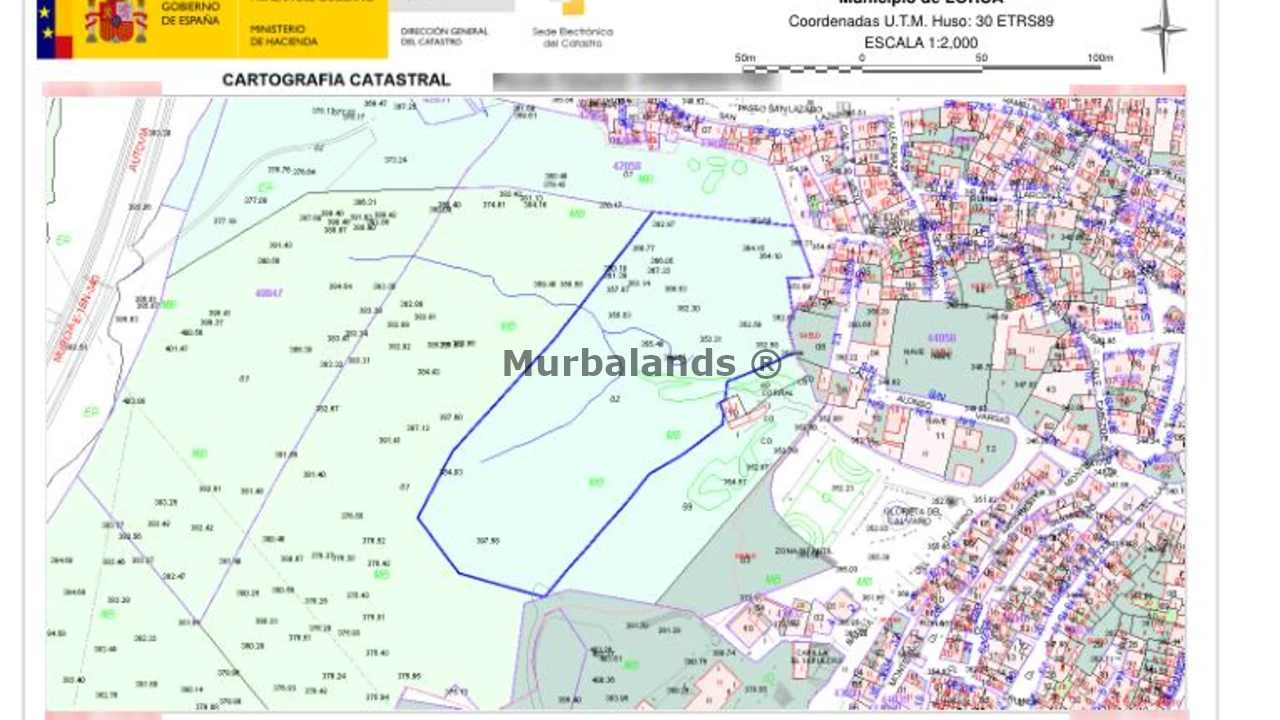Click the Paseo San Lazaro street name
The image size is (1280, 720).
(780, 108)
